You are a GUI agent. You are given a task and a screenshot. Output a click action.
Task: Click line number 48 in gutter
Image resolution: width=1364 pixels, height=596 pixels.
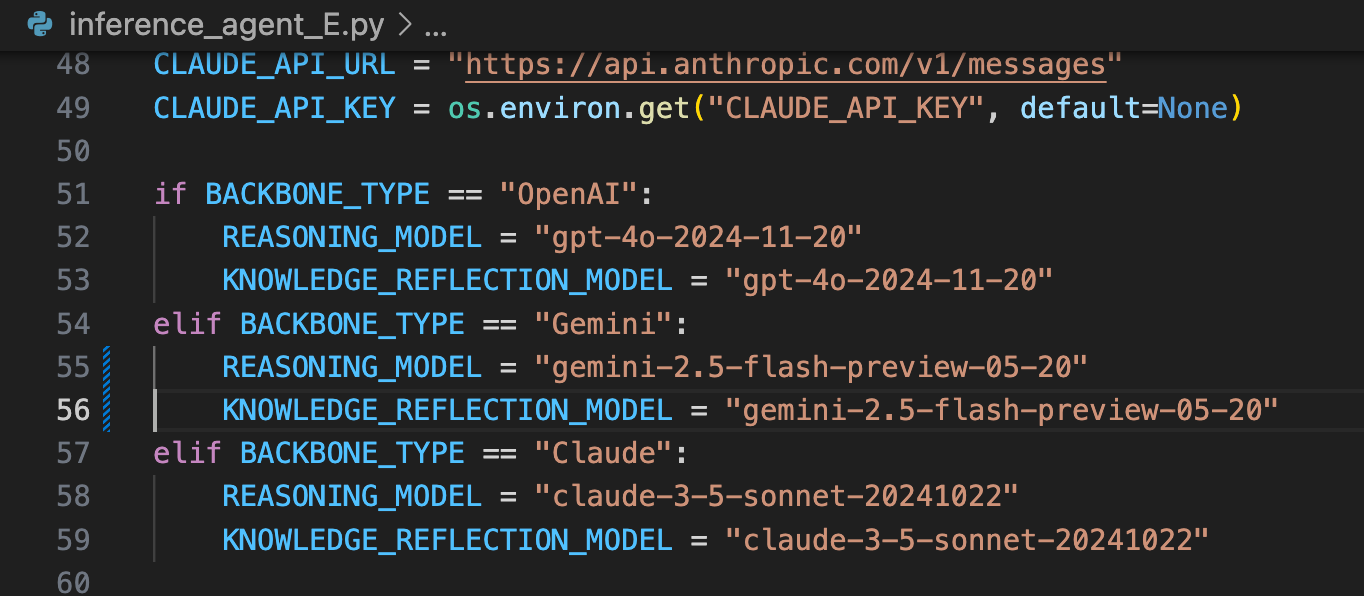click(73, 65)
